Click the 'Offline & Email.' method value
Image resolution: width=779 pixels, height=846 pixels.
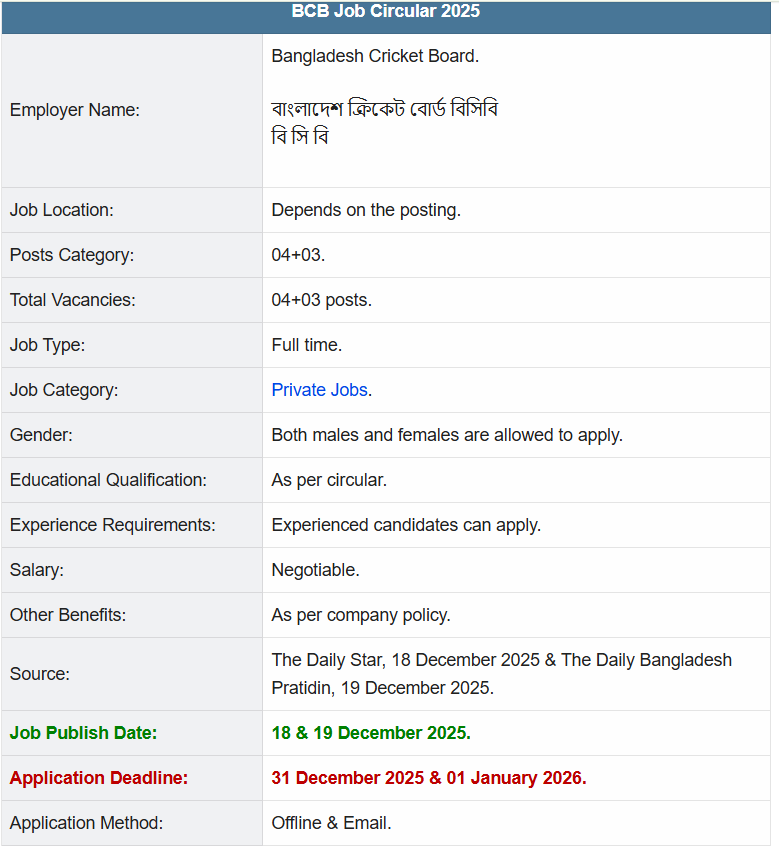(x=331, y=823)
